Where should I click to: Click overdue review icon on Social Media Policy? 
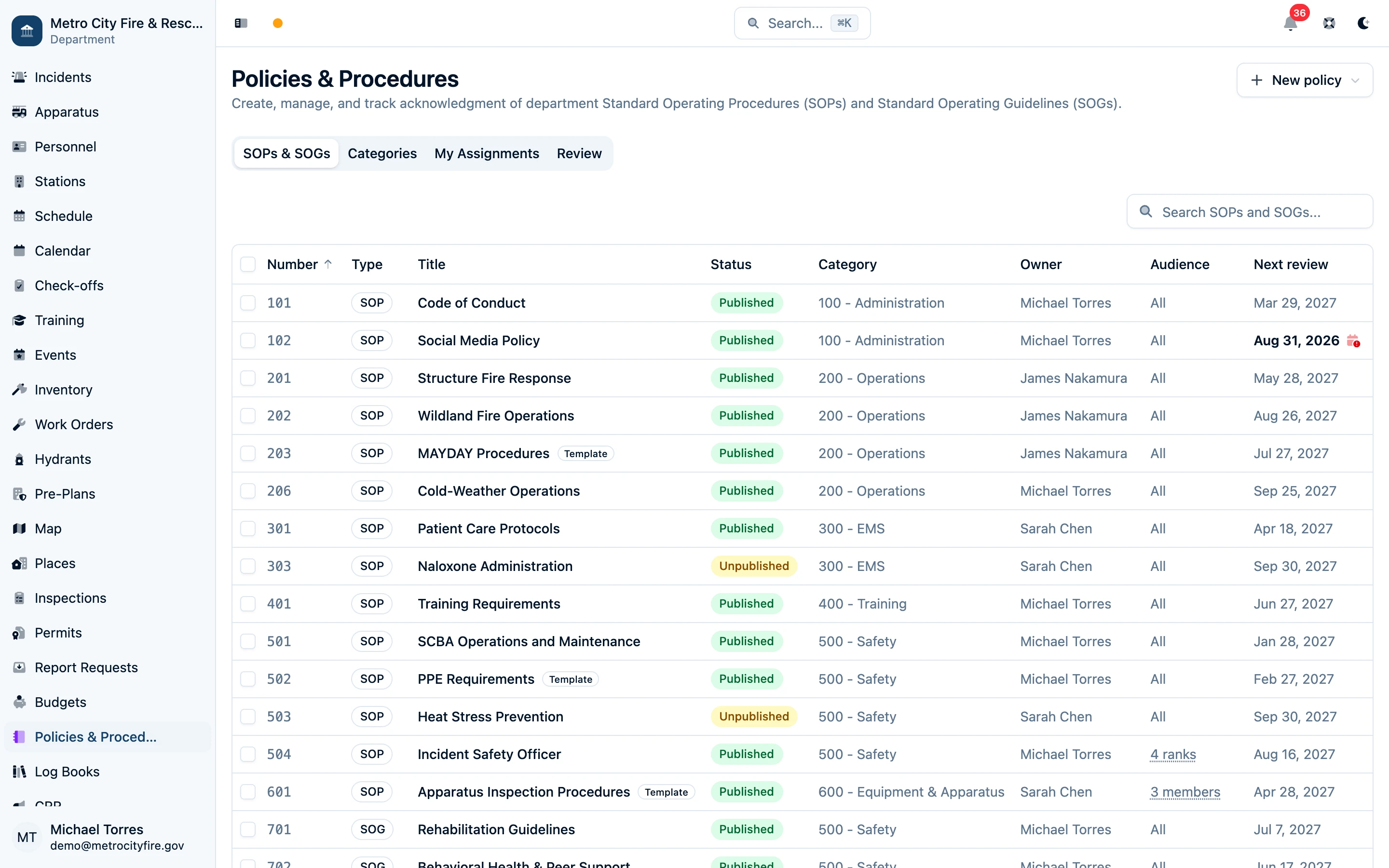(1353, 341)
